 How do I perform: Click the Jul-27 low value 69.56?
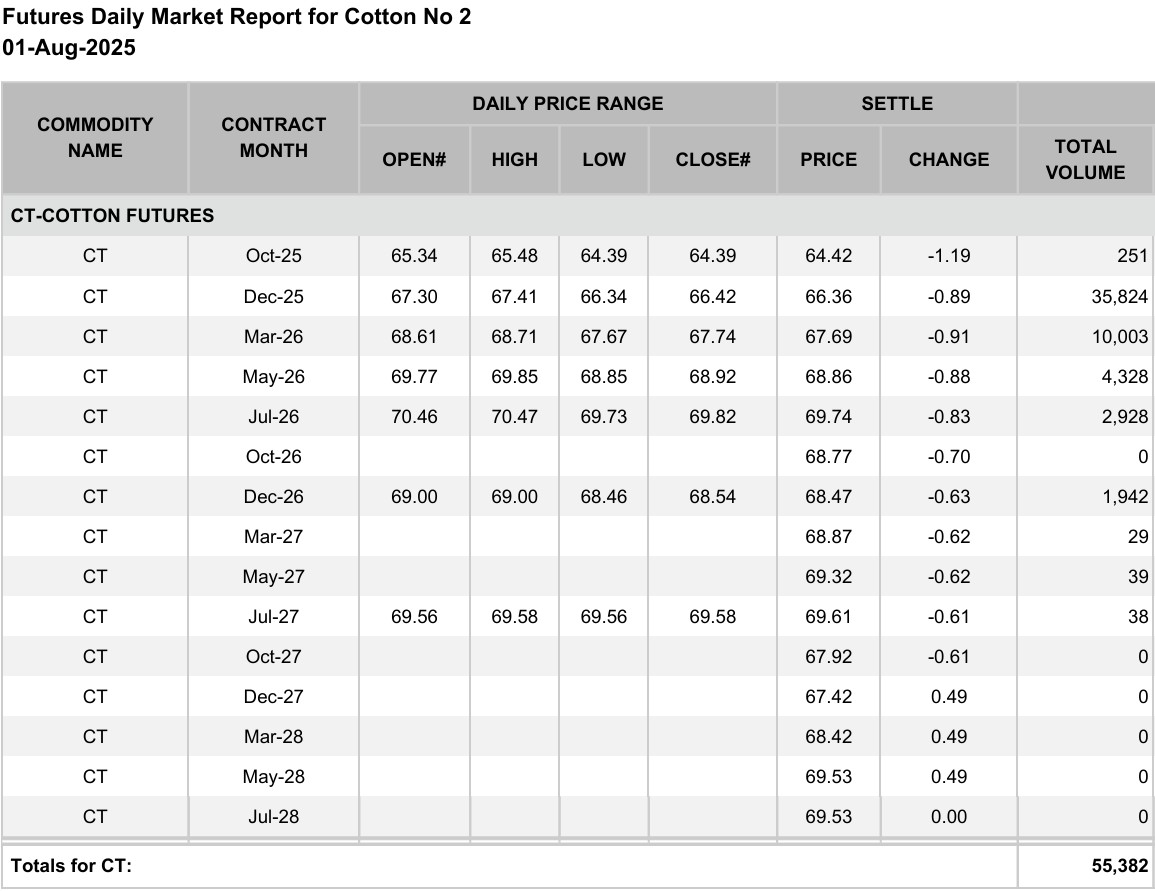coord(603,617)
